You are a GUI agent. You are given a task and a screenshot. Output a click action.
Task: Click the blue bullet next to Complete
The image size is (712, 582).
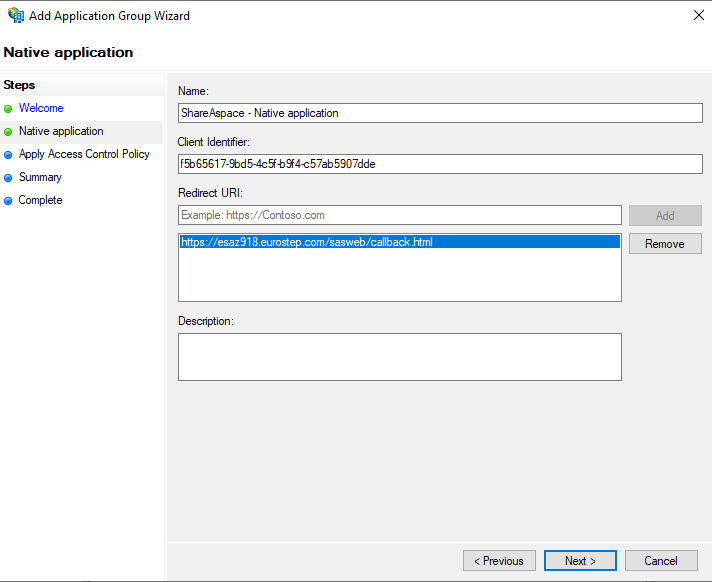tap(8, 201)
